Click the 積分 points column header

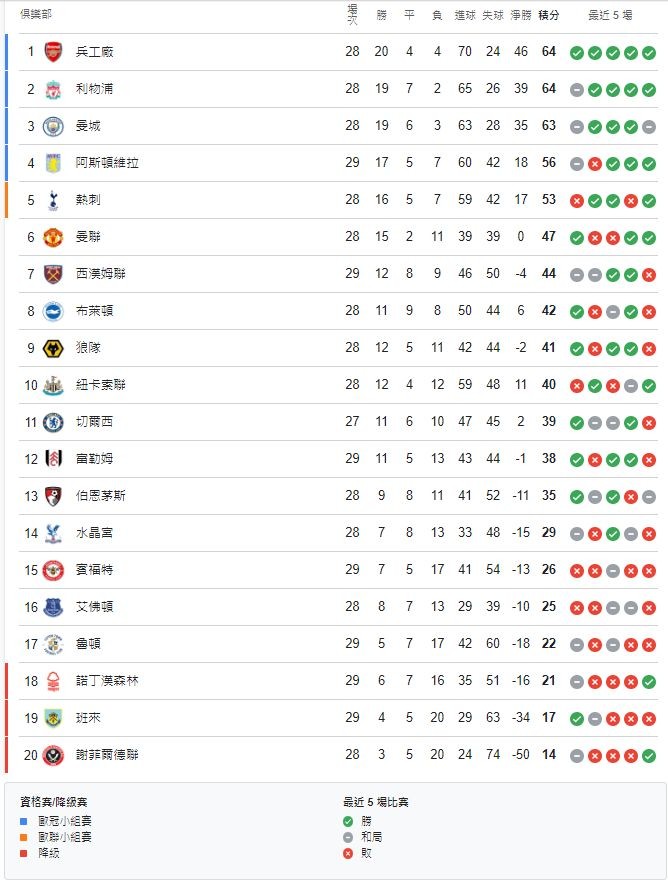pyautogui.click(x=549, y=15)
